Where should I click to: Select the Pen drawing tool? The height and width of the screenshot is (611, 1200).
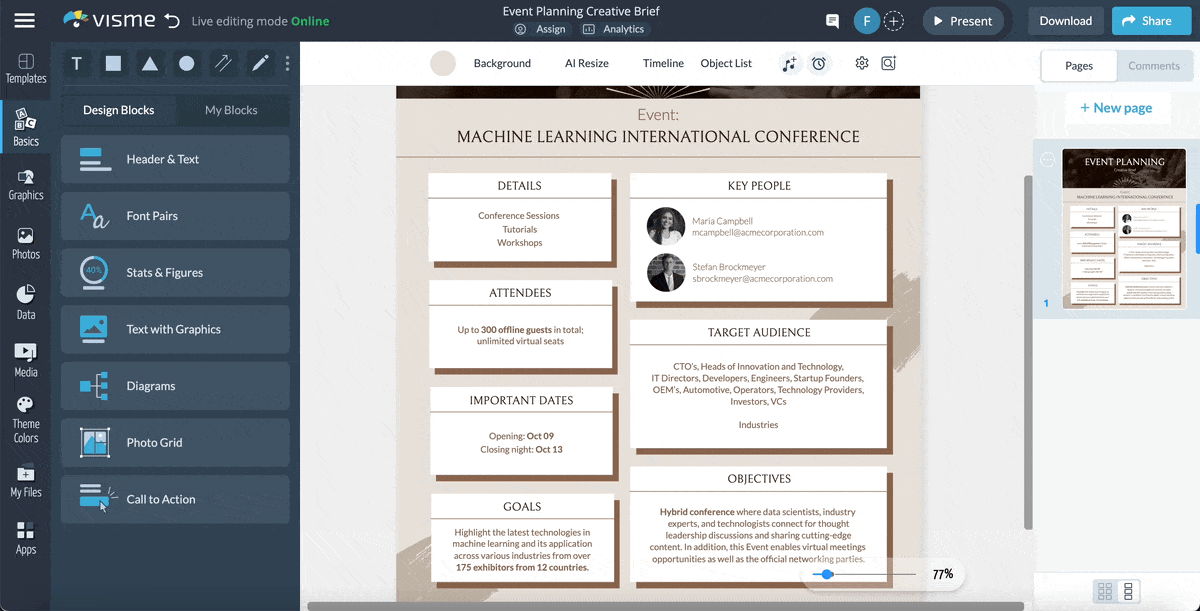click(258, 63)
